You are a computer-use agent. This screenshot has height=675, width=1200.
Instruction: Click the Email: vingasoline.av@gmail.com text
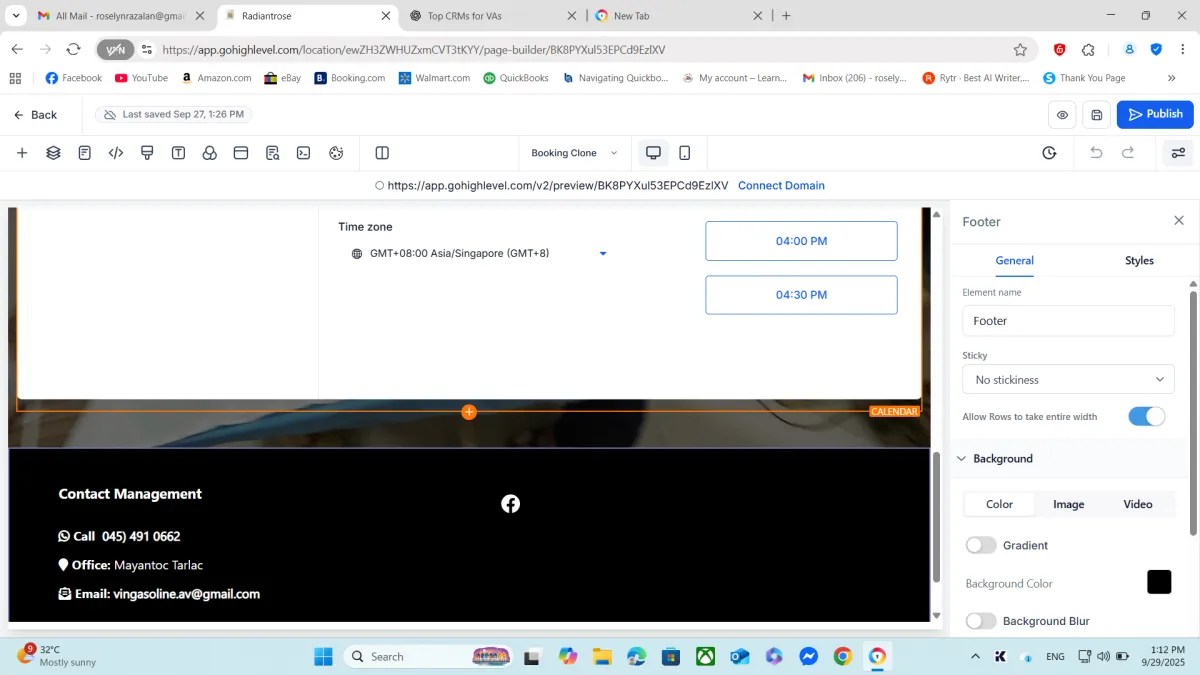pyautogui.click(x=160, y=594)
